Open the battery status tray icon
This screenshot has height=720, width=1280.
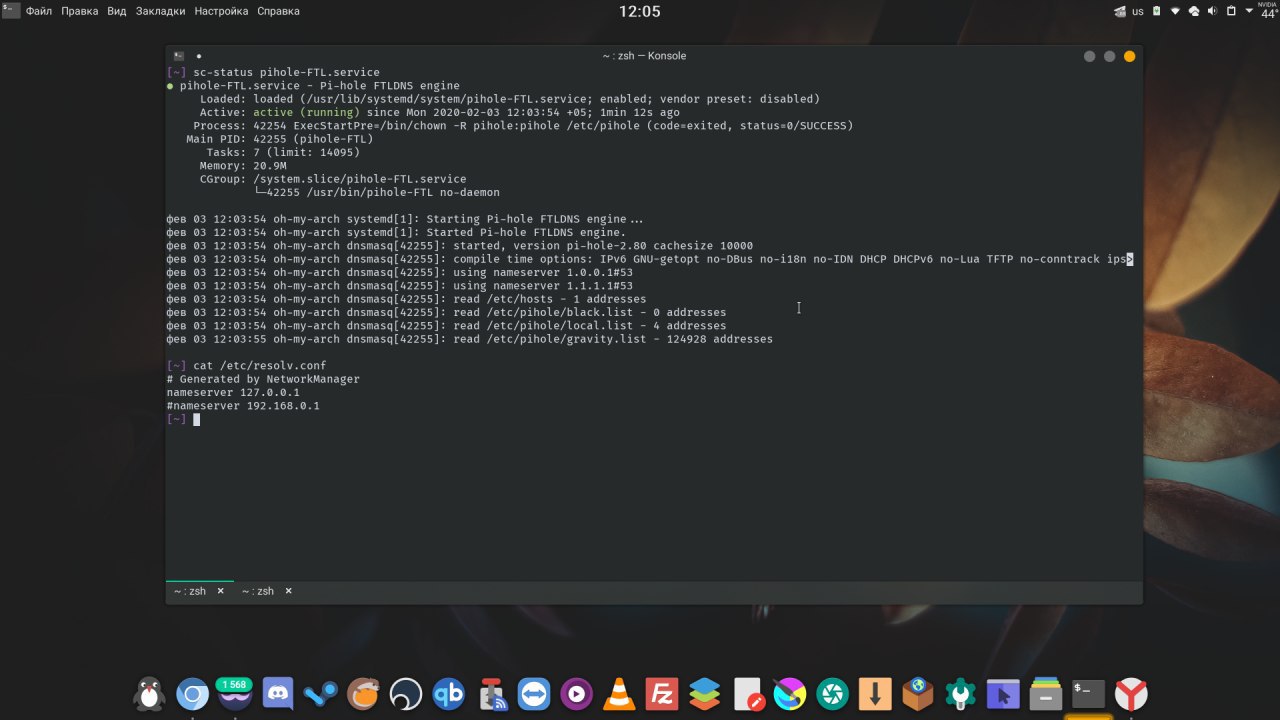pyautogui.click(x=1158, y=11)
